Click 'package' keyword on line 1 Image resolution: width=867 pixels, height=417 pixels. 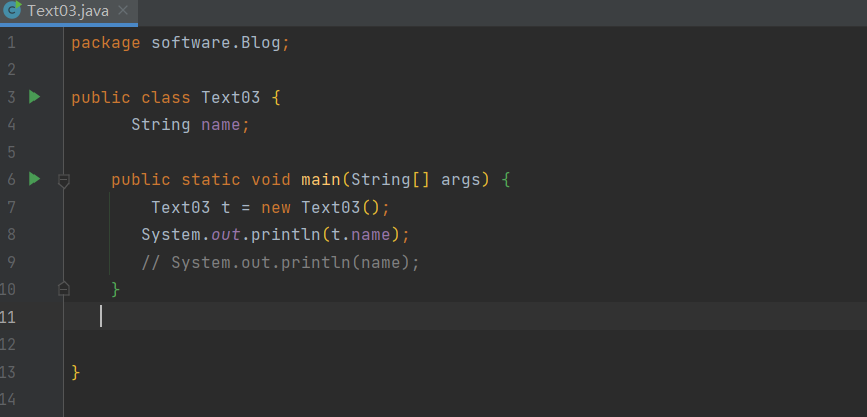click(106, 43)
